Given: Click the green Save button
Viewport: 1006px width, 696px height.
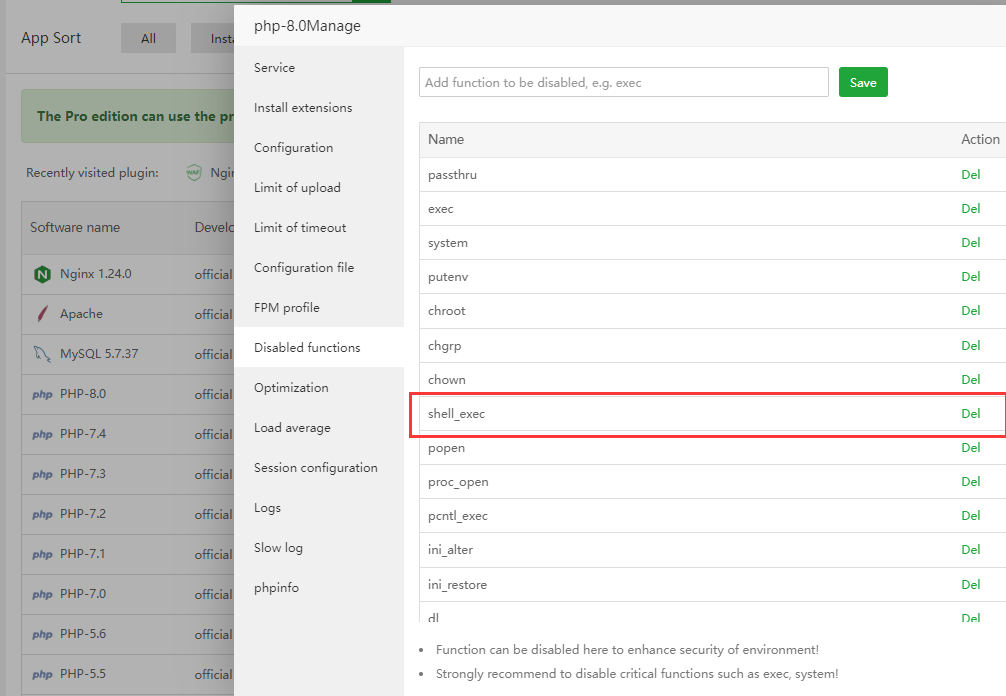Looking at the screenshot, I should pyautogui.click(x=863, y=83).
